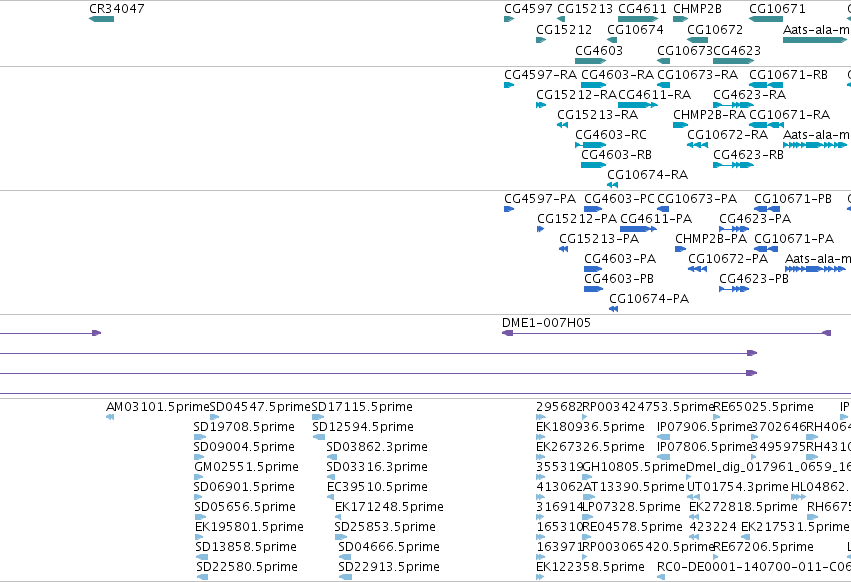Select the CG15213-PA protein label
Viewport: 851px width, 582px height.
599,239
